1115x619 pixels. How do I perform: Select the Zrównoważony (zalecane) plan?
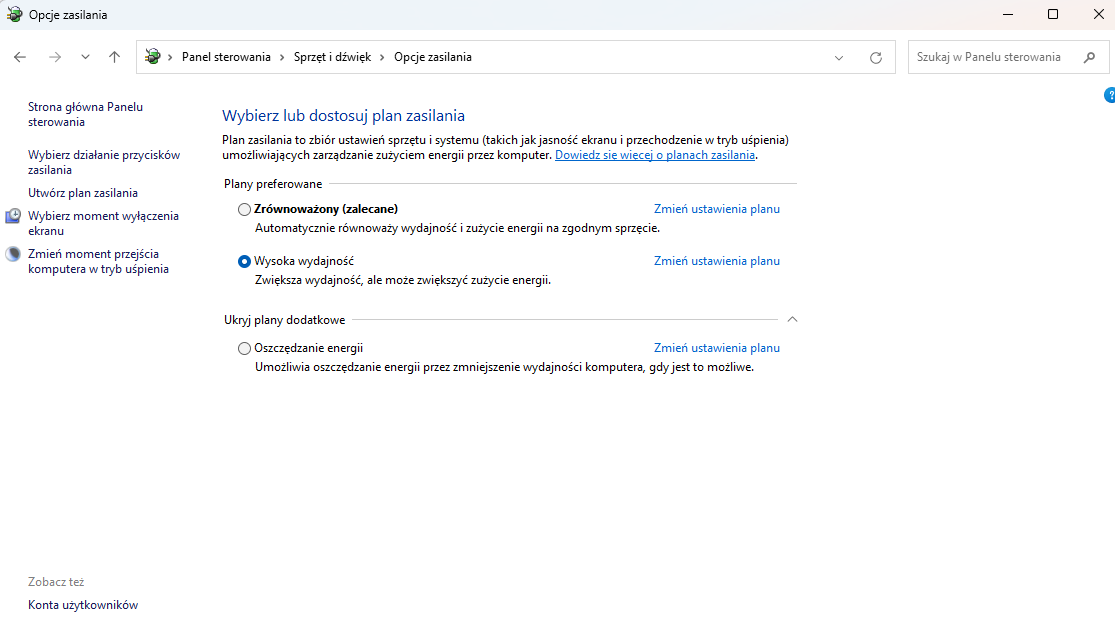pyautogui.click(x=244, y=209)
